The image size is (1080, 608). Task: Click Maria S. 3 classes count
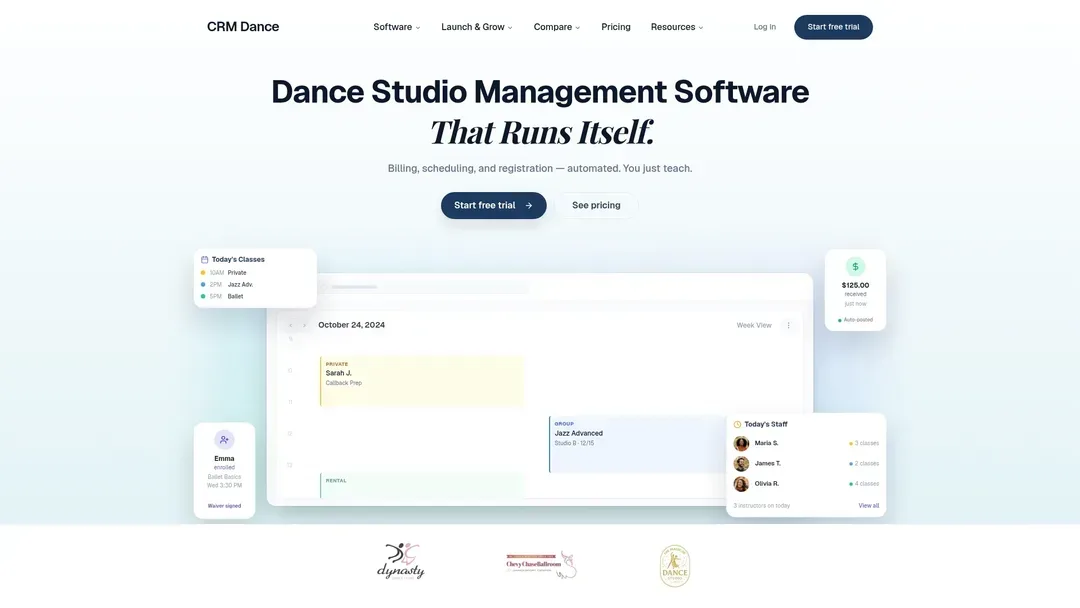coord(864,443)
